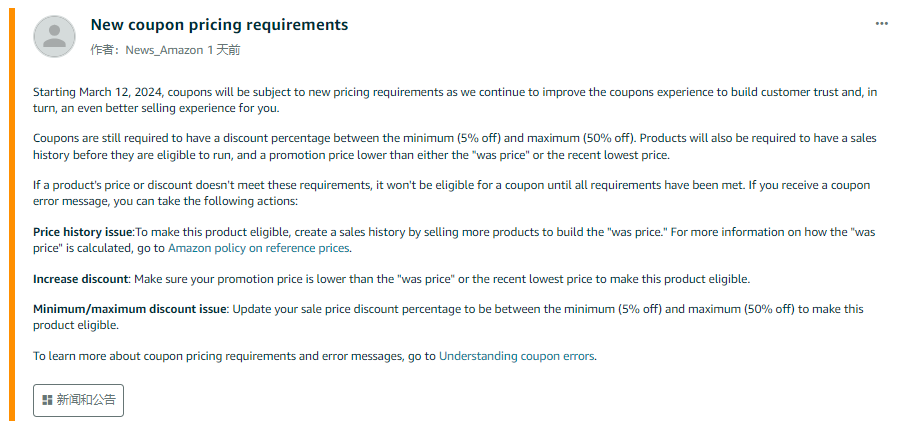This screenshot has height=421, width=900.
Task: Click the bold "Minimum/maximum discount issue" label
Action: (x=131, y=309)
